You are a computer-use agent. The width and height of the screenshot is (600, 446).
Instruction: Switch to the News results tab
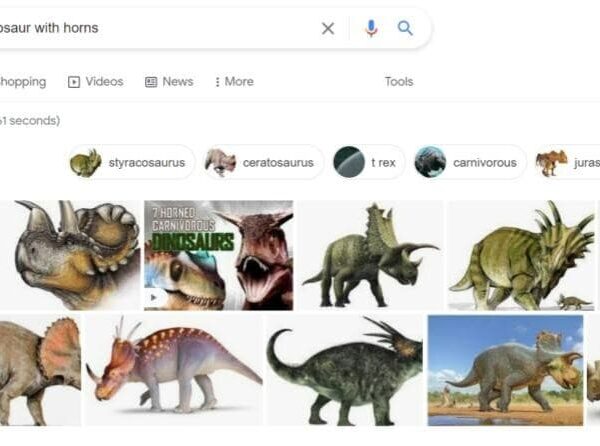177,82
